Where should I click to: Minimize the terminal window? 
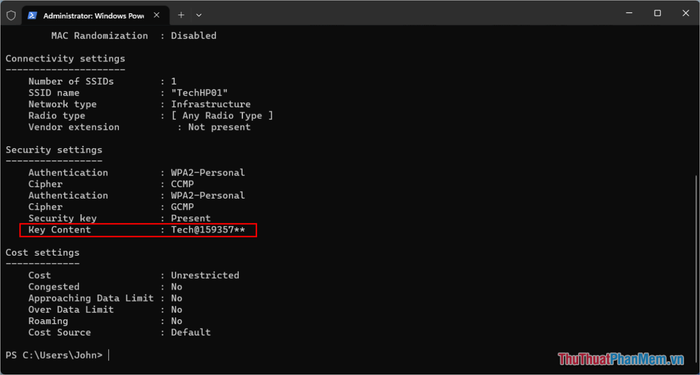point(629,13)
